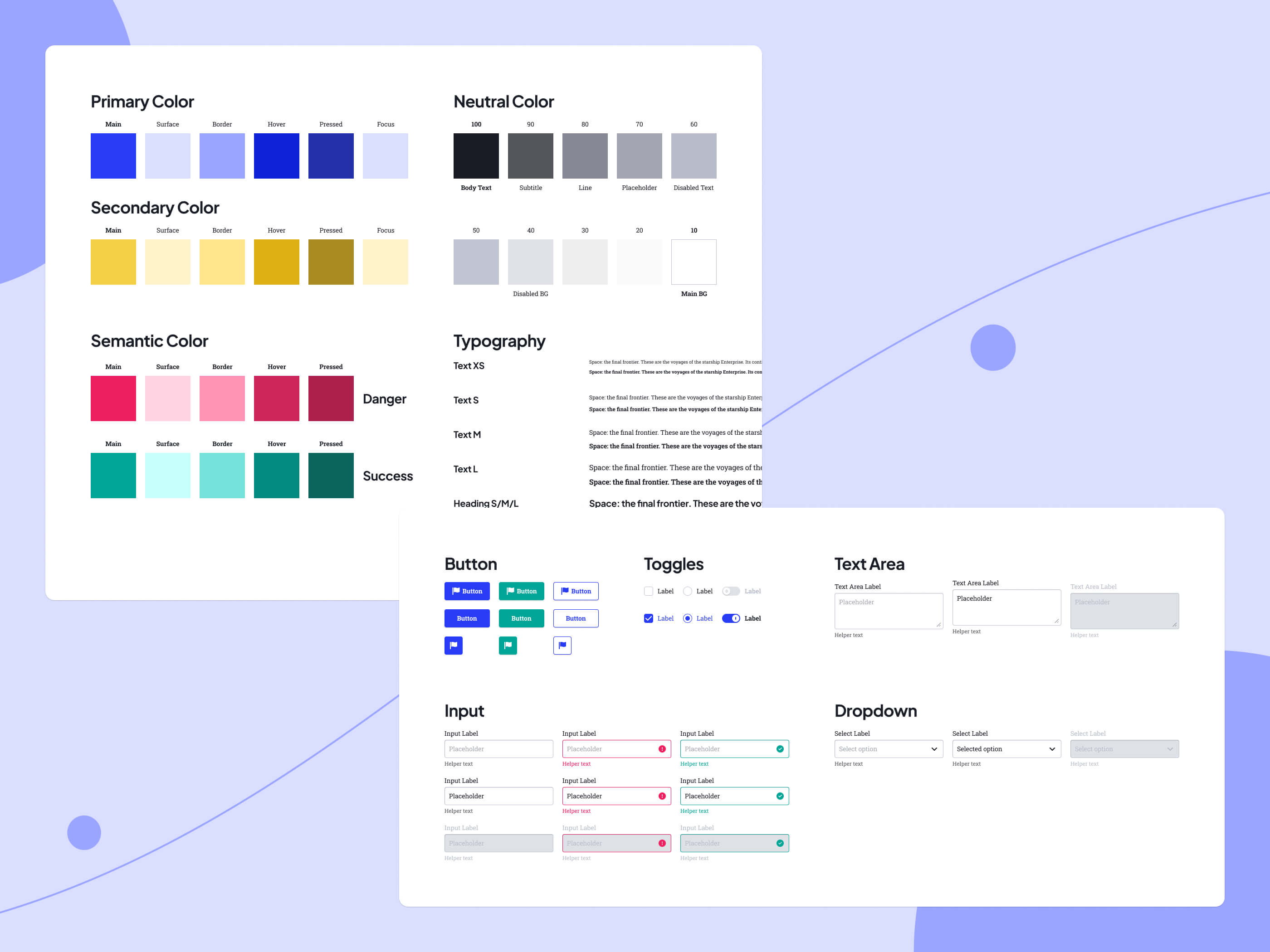Click resize handle of first text area
The image size is (1270, 952).
(939, 624)
